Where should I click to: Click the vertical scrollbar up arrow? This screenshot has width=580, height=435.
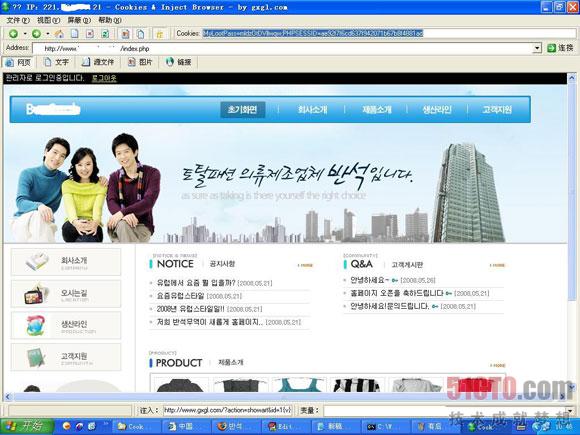pyautogui.click(x=572, y=78)
